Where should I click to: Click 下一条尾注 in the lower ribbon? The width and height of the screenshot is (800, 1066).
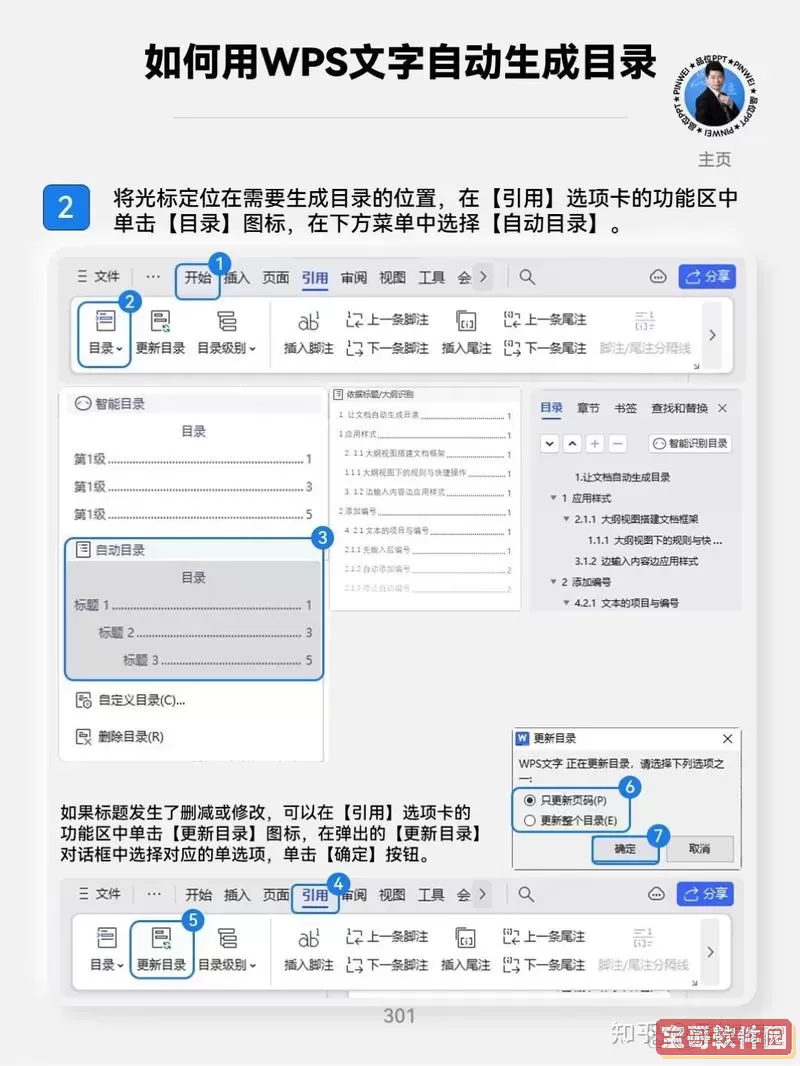tap(544, 965)
